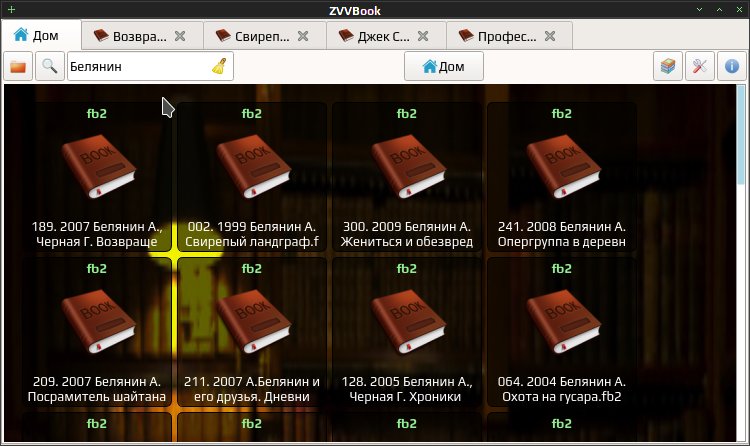The height and width of the screenshot is (446, 750).
Task: Maximize the ZVVBook window
Action: click(719, 10)
